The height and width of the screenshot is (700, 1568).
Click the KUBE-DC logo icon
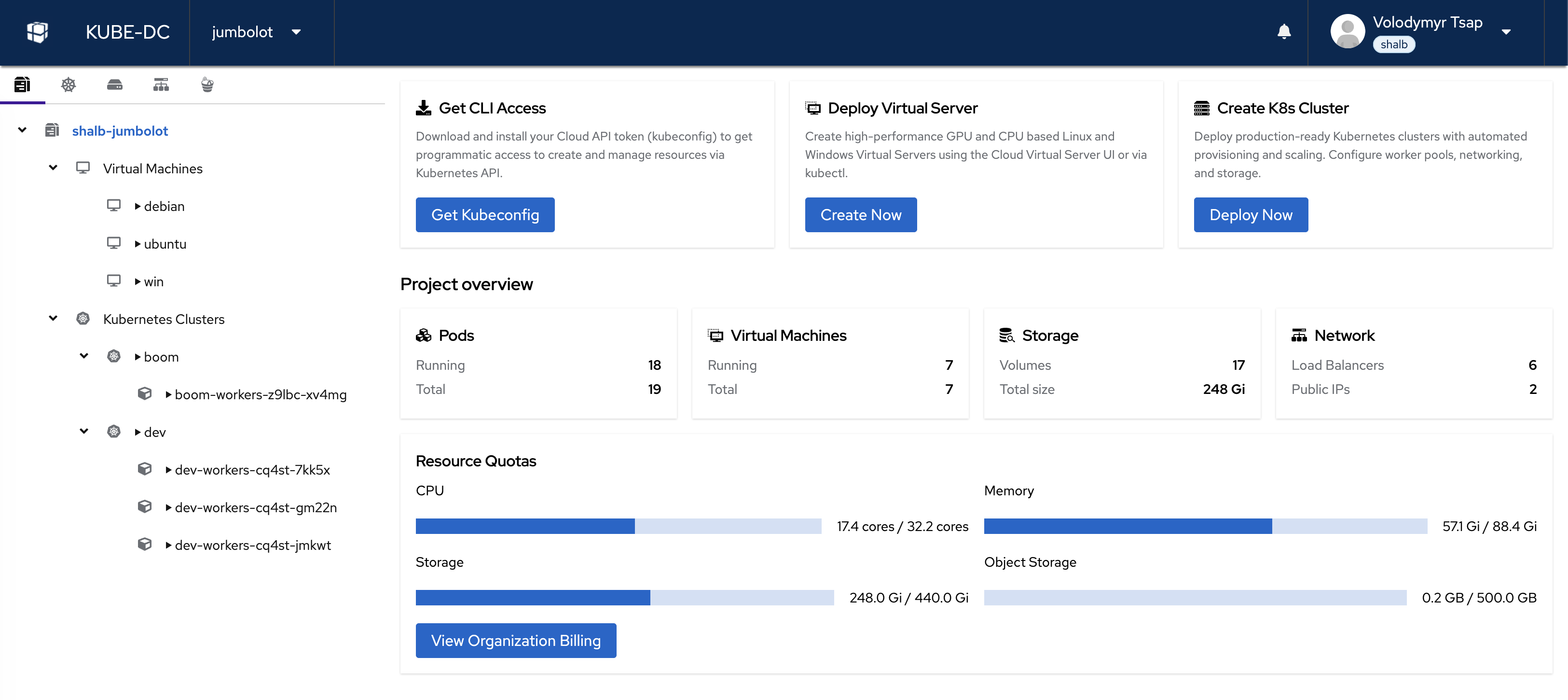(x=37, y=32)
